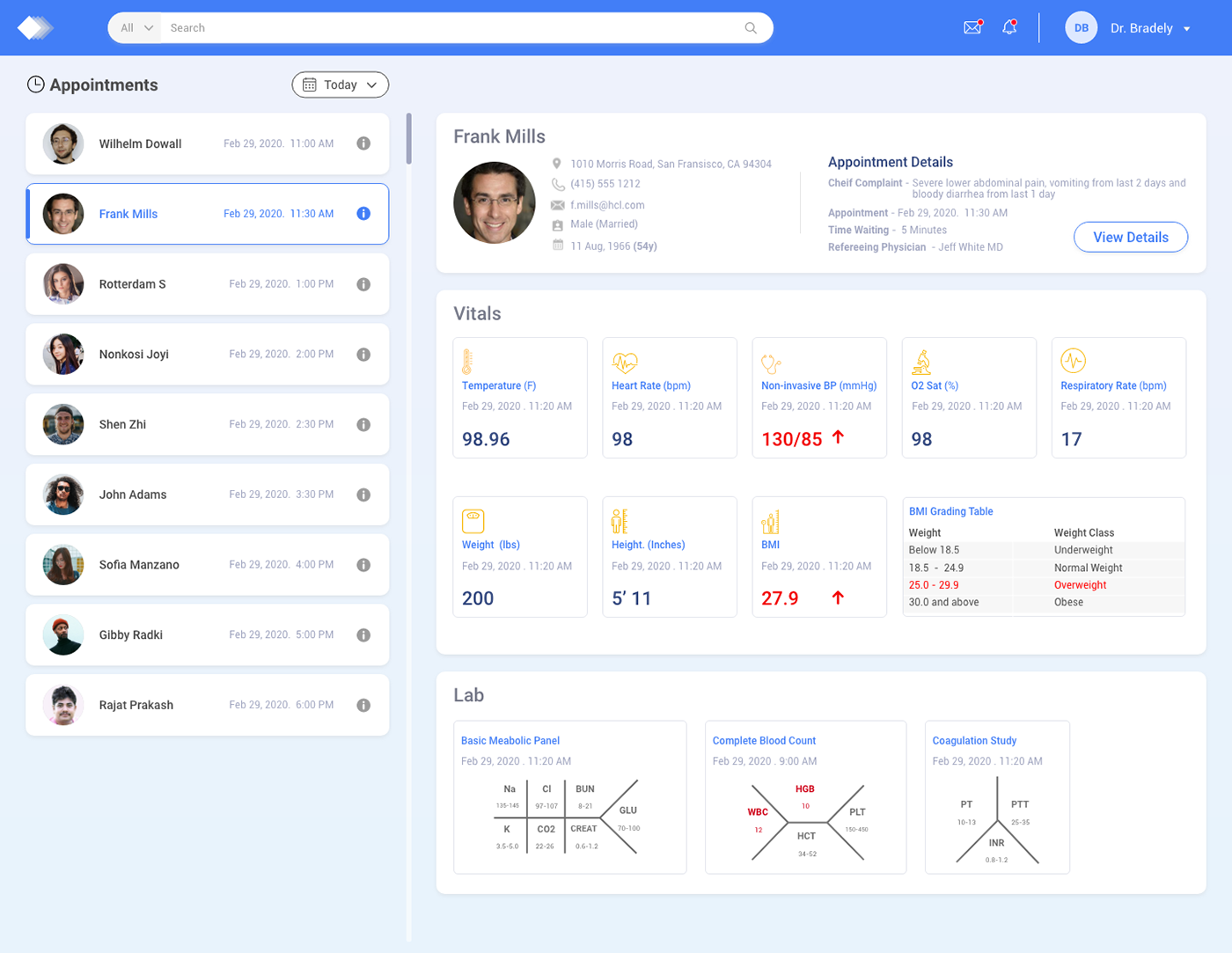The height and width of the screenshot is (953, 1232).
Task: Select Rotterdam S appointment
Action: pyautogui.click(x=208, y=284)
